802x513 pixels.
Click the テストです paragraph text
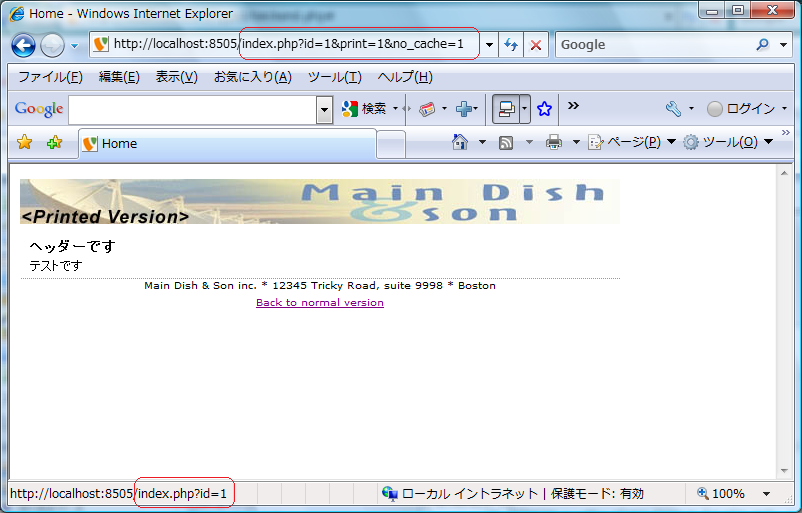[x=56, y=265]
